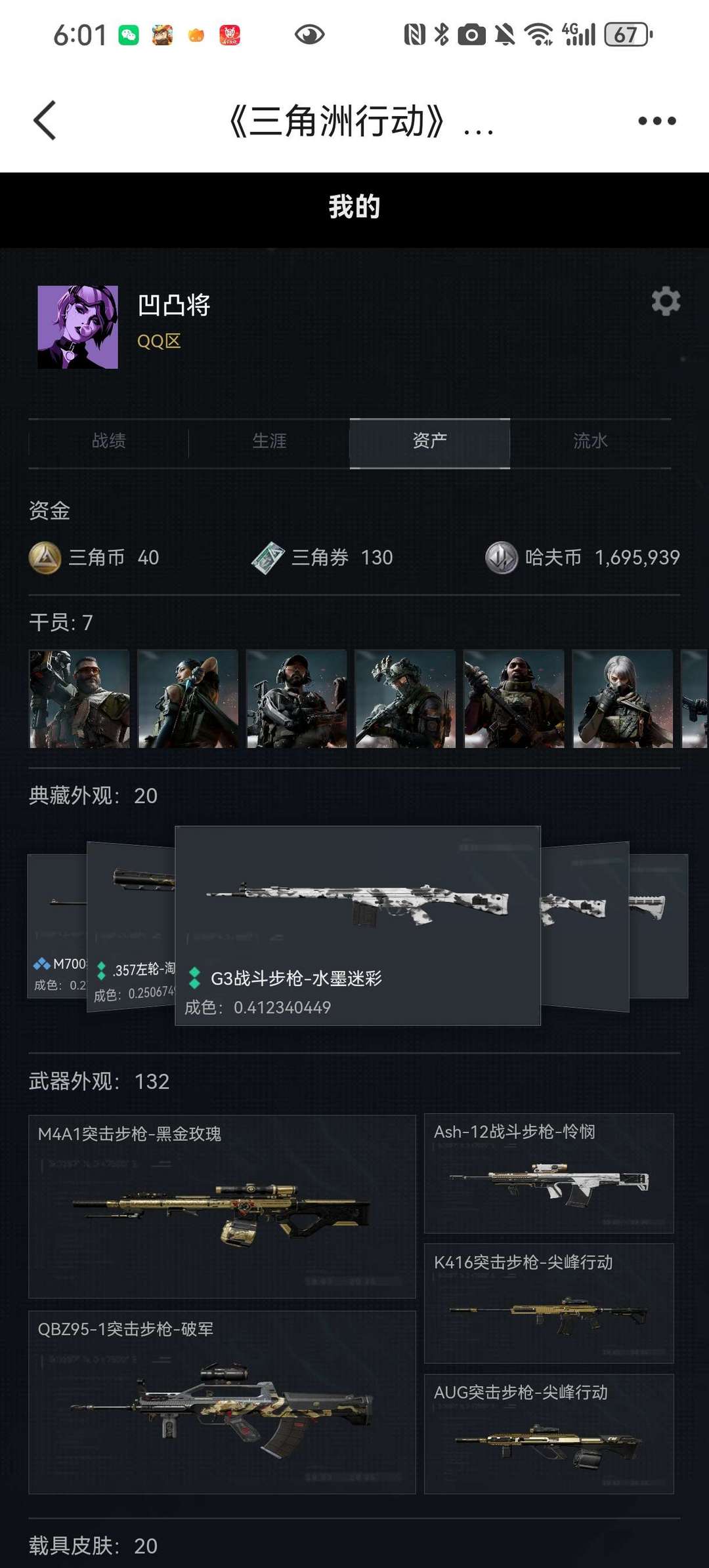The image size is (709, 1568).
Task: Tap the 三角券 ticket icon
Action: tap(268, 558)
